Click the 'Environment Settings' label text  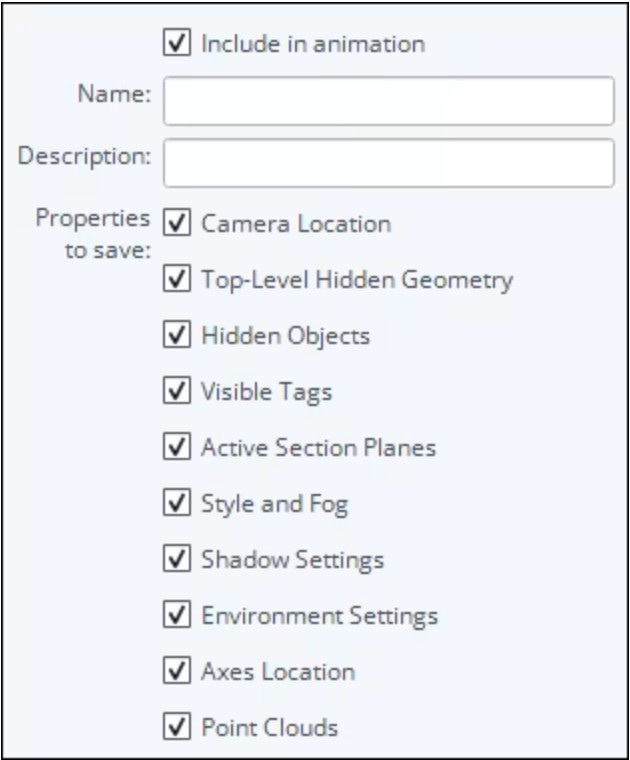319,617
